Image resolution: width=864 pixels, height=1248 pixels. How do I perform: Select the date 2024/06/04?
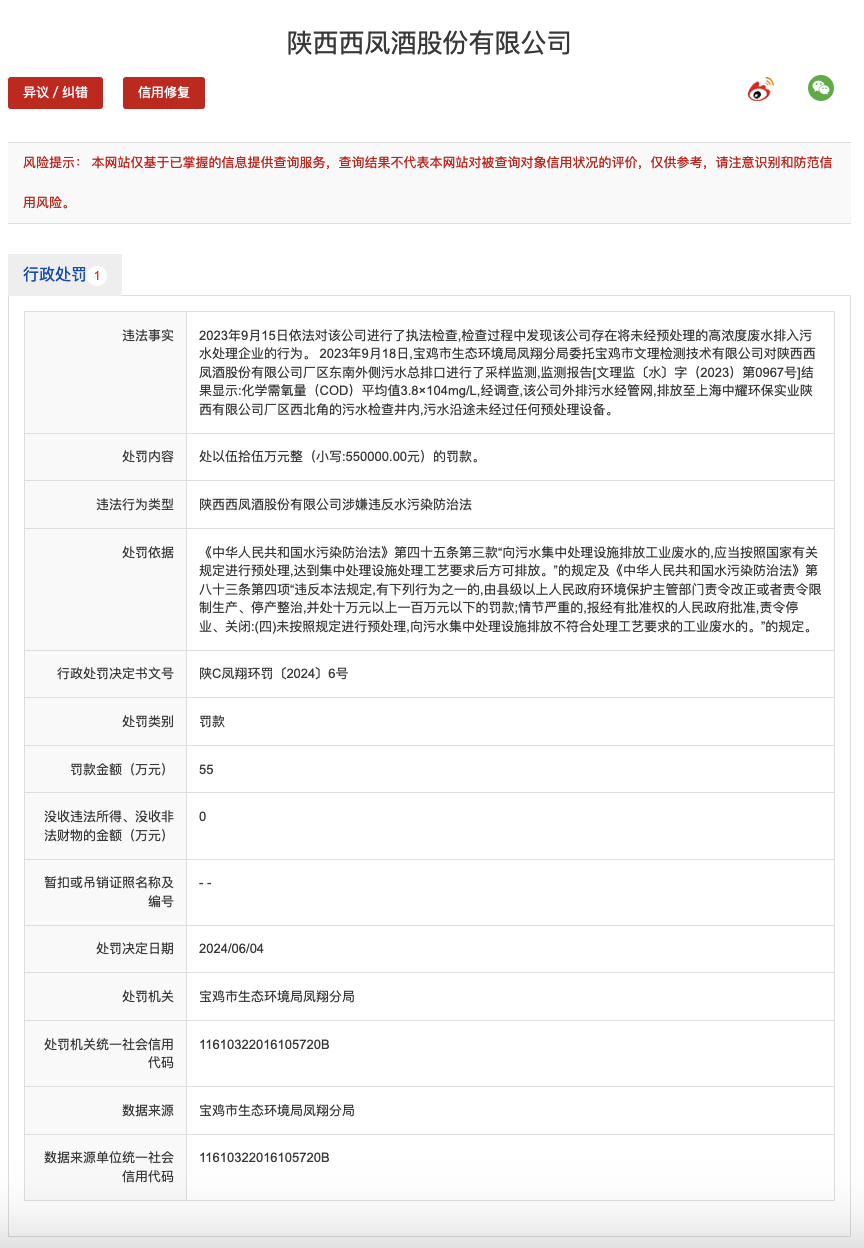pos(232,949)
